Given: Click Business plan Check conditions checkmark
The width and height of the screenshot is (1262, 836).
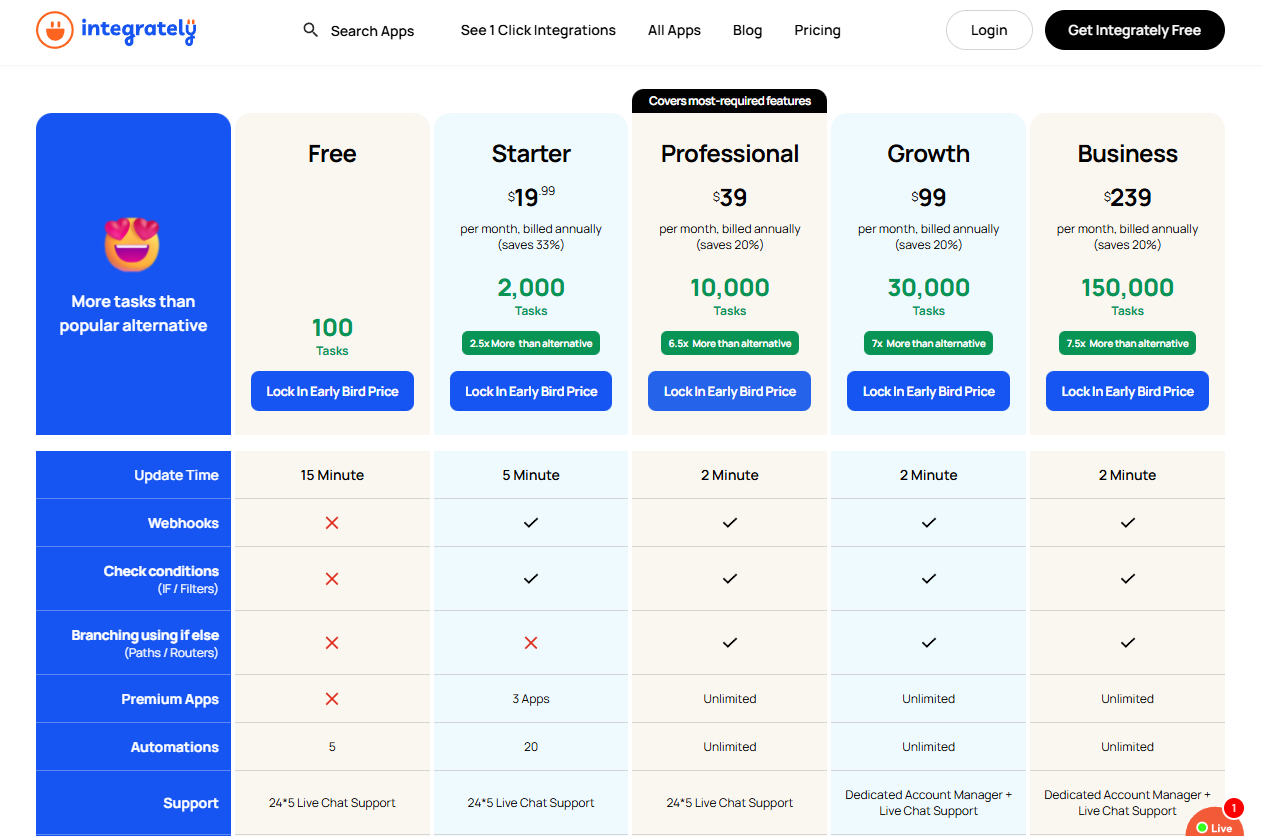Looking at the screenshot, I should [1128, 579].
